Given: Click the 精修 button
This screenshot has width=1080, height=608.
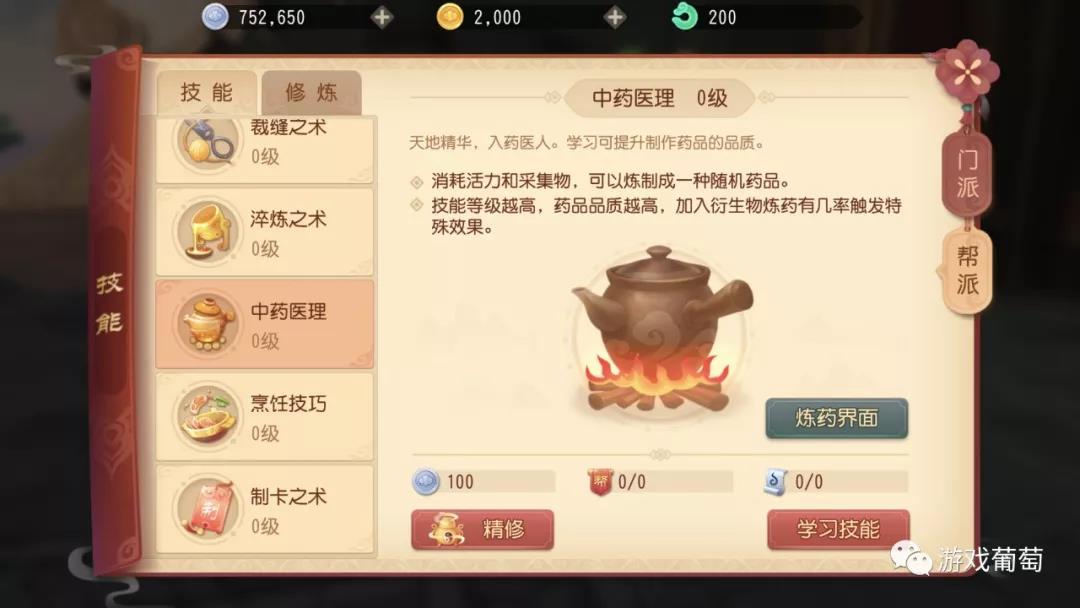Looking at the screenshot, I should click(x=482, y=530).
